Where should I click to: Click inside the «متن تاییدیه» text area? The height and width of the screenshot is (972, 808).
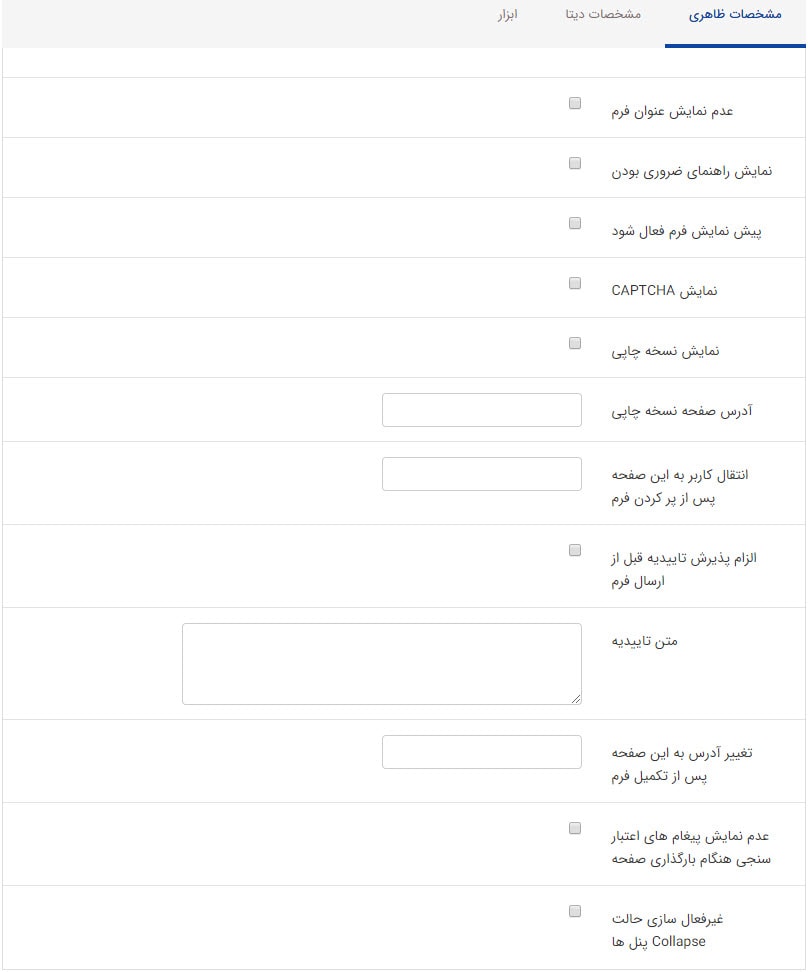381,662
